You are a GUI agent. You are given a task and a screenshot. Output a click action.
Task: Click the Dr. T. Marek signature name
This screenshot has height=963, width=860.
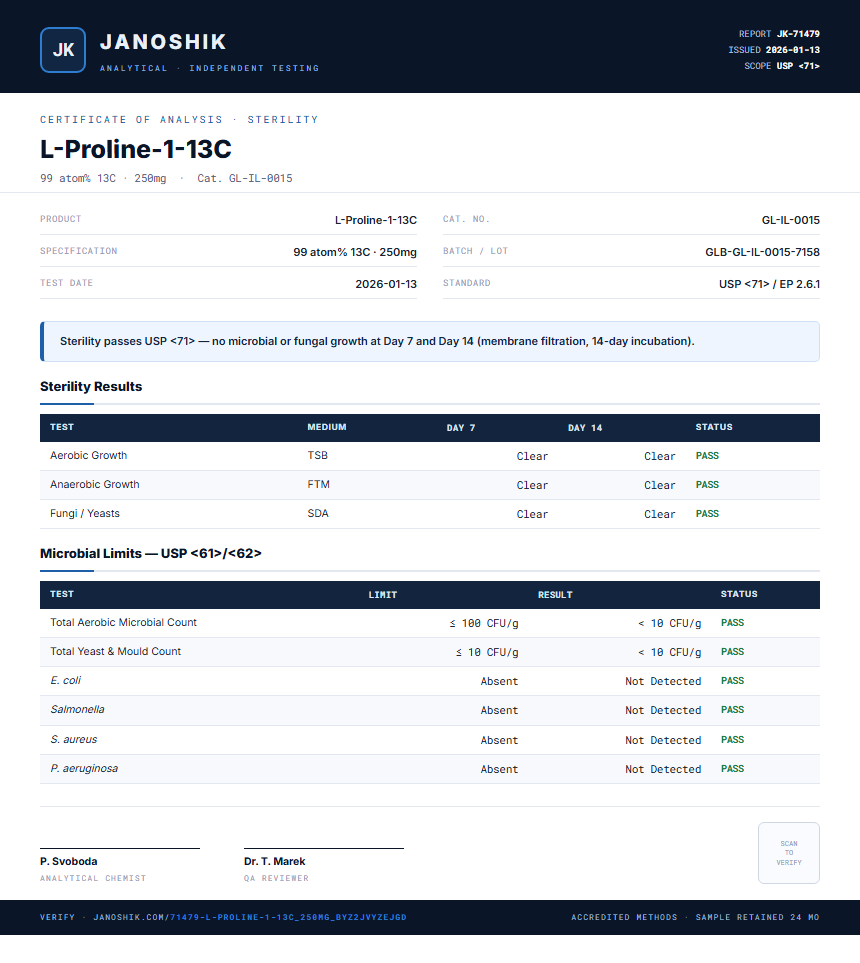275,861
